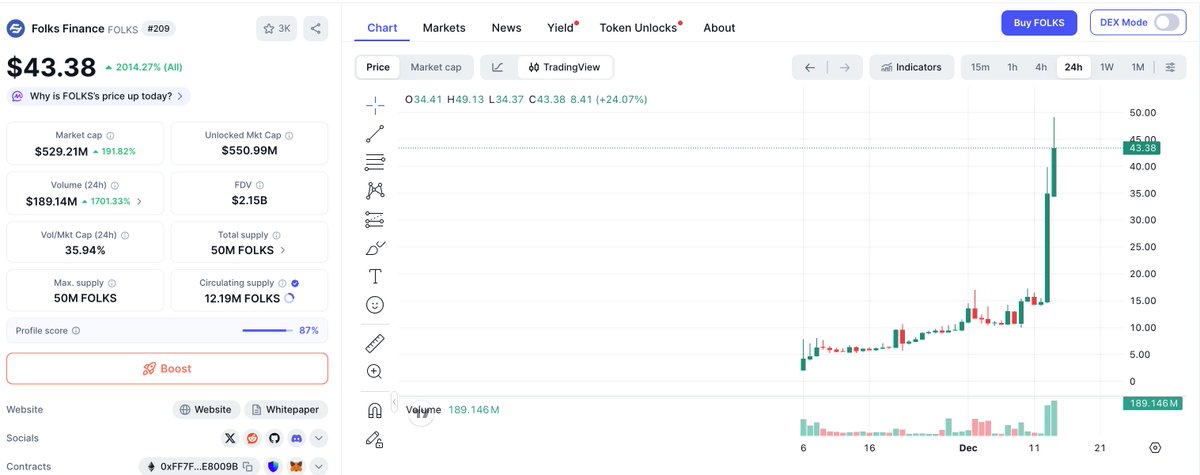This screenshot has height=475, width=1200.
Task: Expand the Socials dropdown chevron
Action: [318, 438]
